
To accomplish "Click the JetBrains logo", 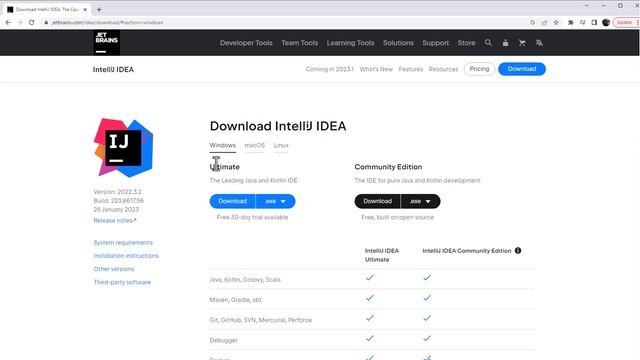I will [107, 42].
